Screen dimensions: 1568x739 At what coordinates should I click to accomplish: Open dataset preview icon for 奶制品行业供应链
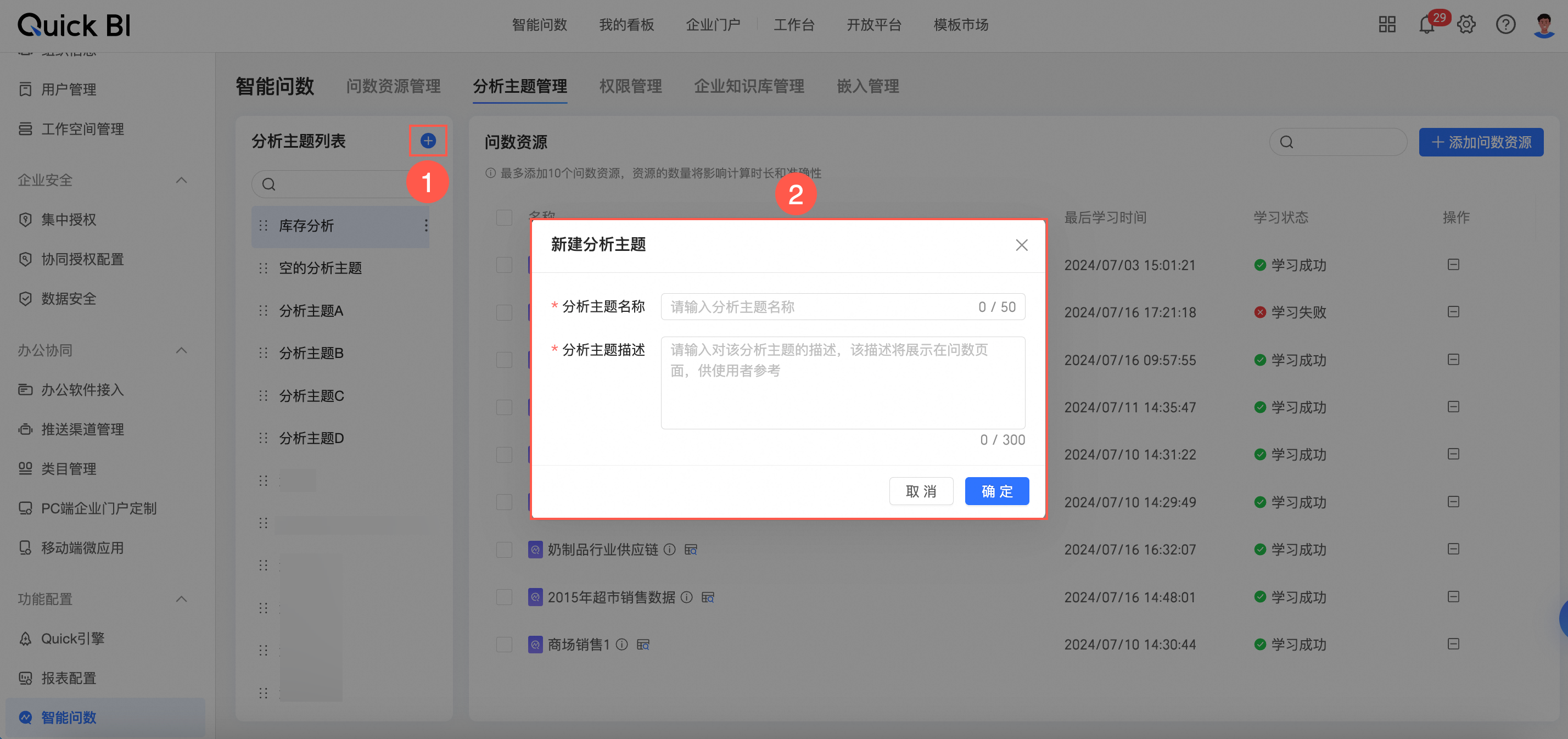(x=691, y=550)
